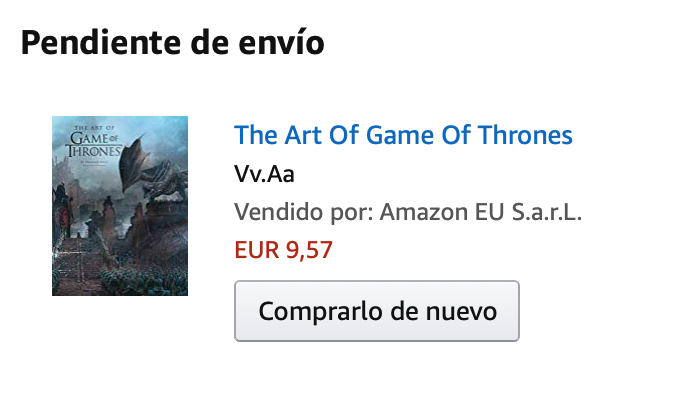Open The Art Of Game Of Thrones link
The height and width of the screenshot is (418, 674).
(x=403, y=135)
